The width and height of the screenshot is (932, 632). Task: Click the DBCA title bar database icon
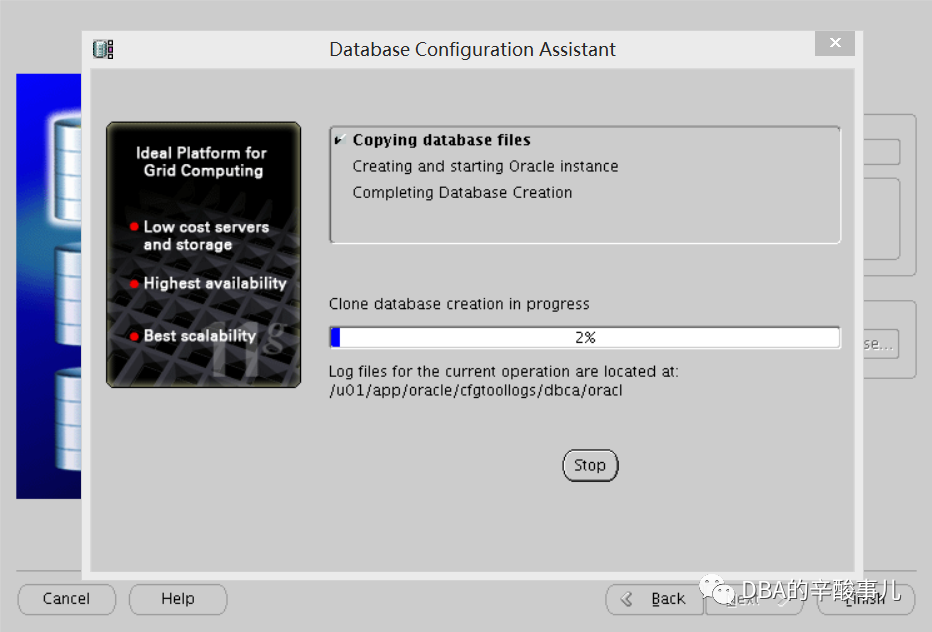tap(103, 49)
